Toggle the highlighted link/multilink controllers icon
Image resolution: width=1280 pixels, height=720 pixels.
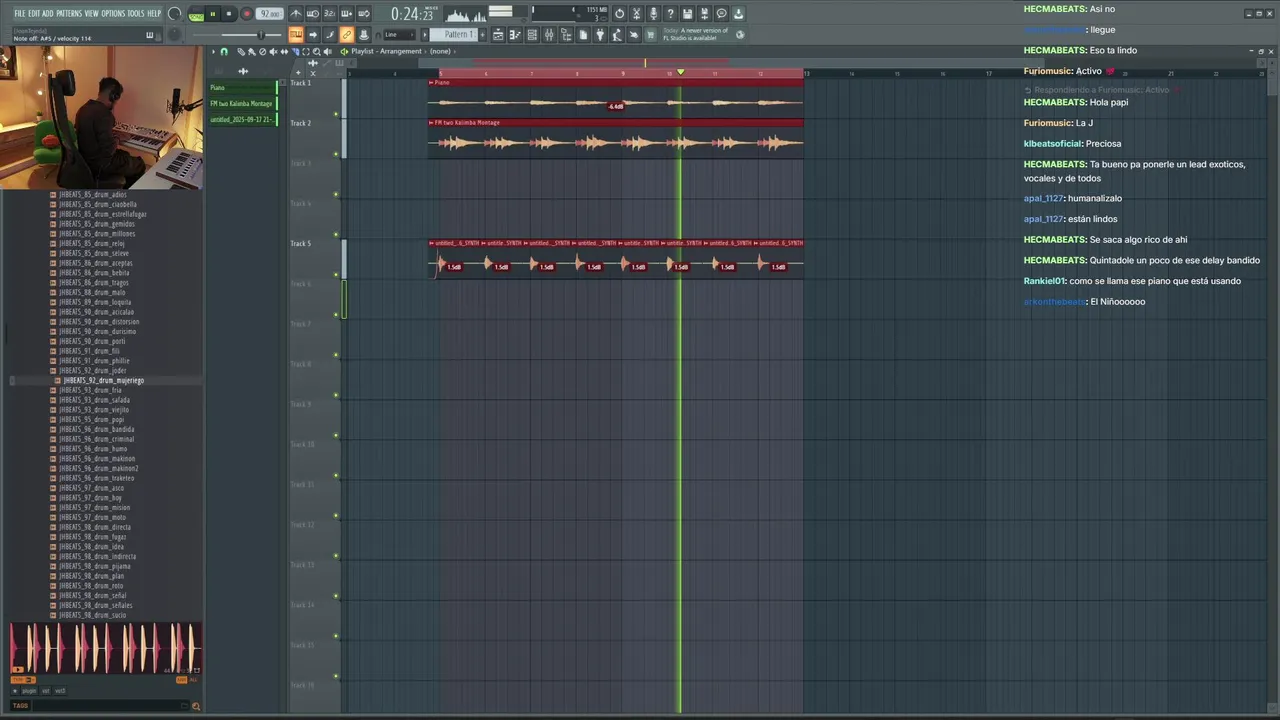coord(347,34)
